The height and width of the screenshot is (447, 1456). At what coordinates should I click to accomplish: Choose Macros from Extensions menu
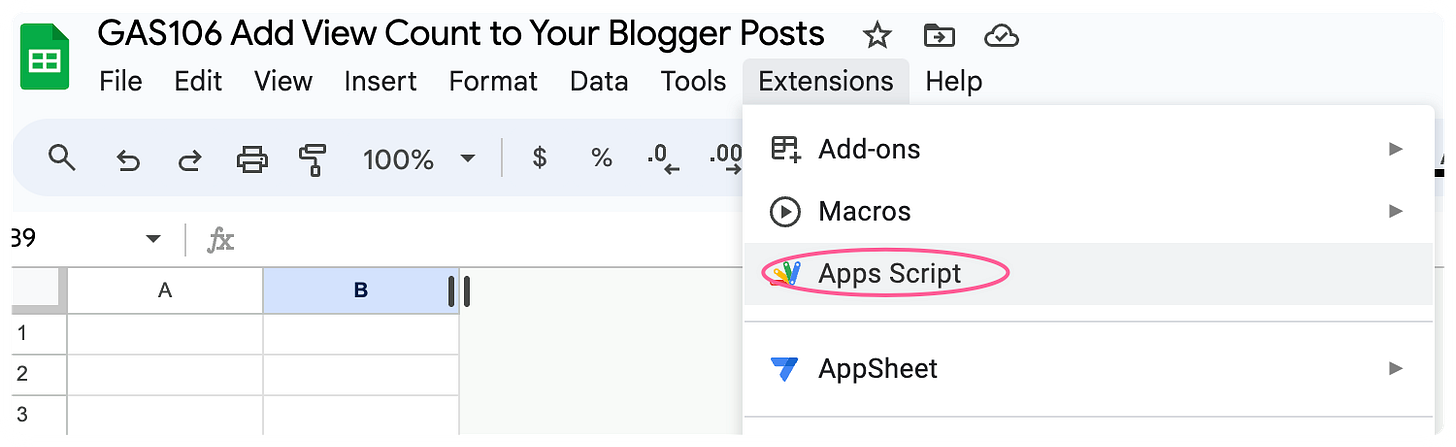1087,211
